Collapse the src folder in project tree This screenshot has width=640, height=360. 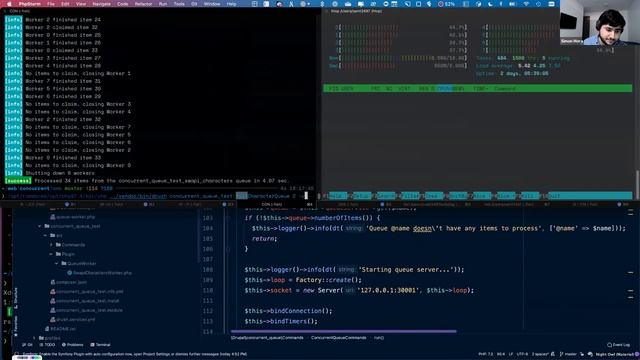45,236
